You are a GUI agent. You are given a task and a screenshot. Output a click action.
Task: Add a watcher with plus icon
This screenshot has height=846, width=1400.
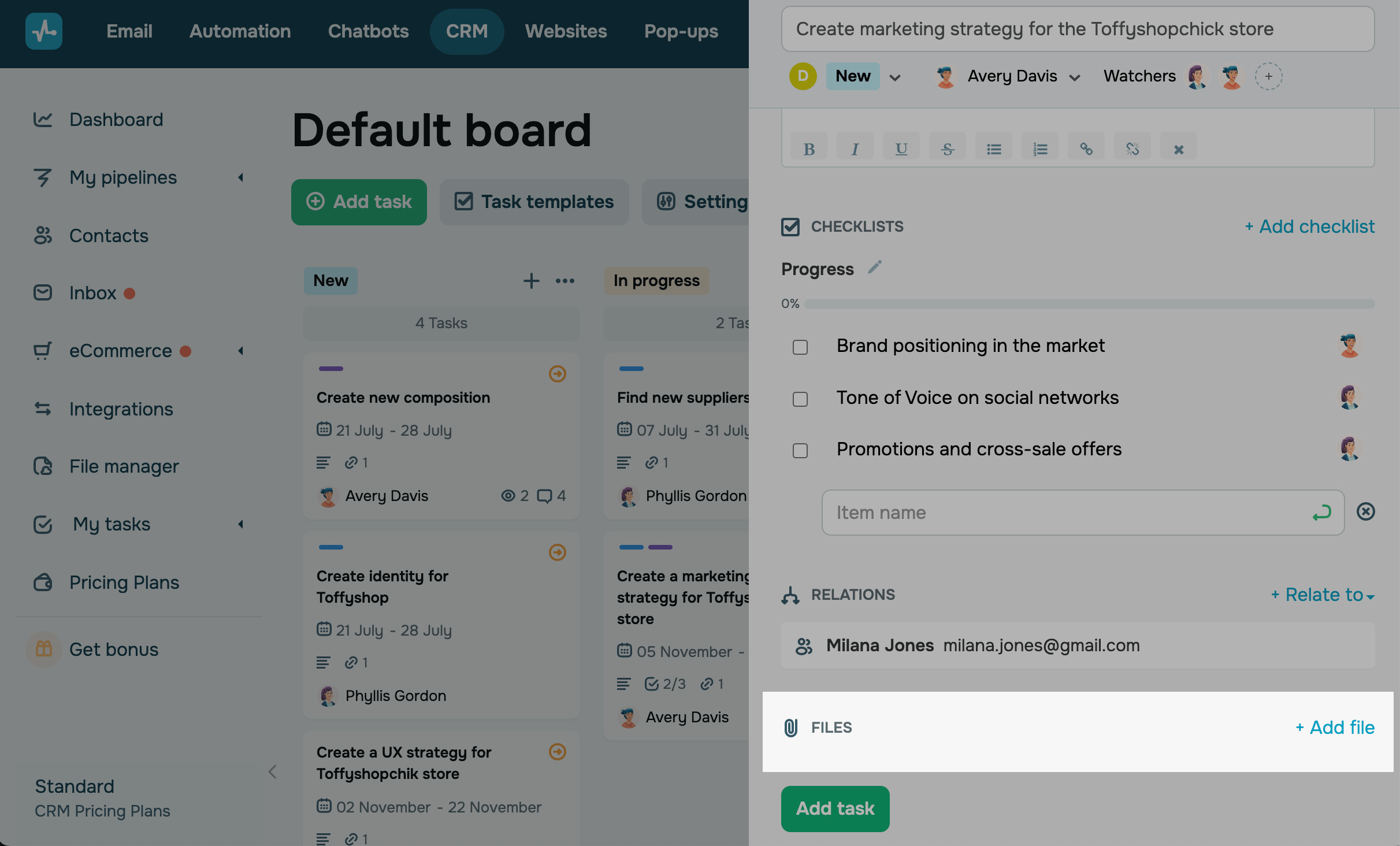tap(1268, 76)
